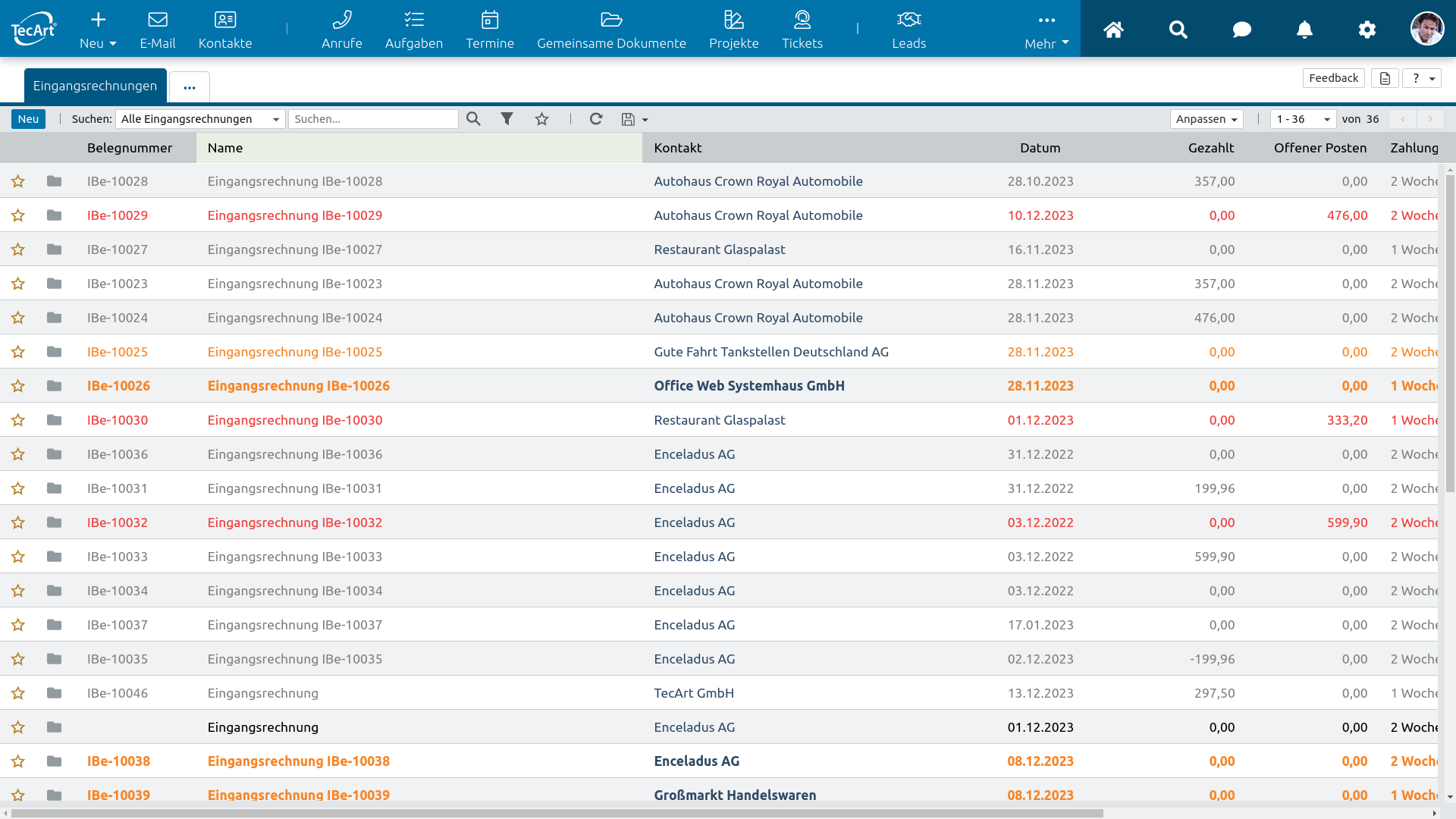Open the Tickets module icon
Viewport: 1456px width, 819px height.
click(802, 20)
